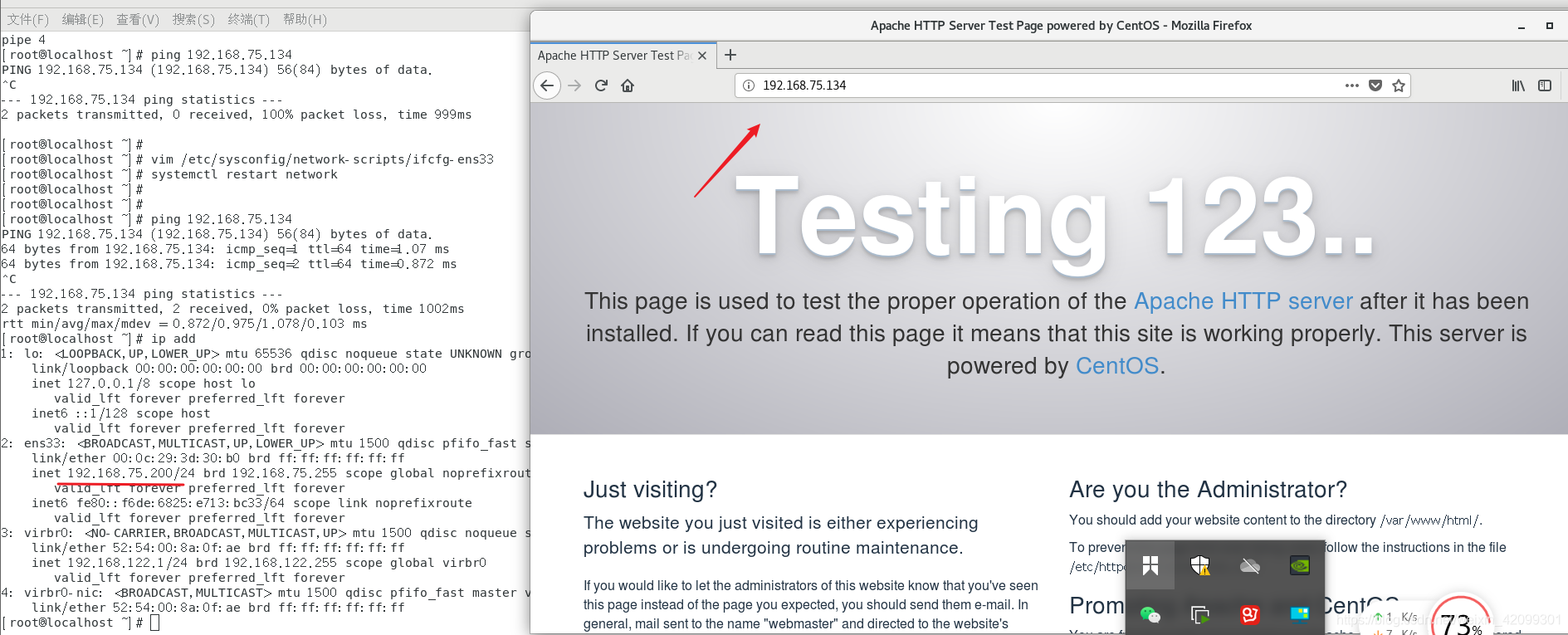Image resolution: width=1568 pixels, height=635 pixels.
Task: Click '100% packet loss' statistics line
Action: (237, 115)
